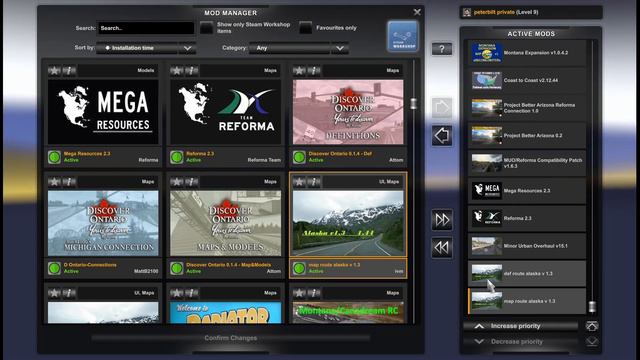Select MUO/Reforma Compatibility Patch entry
Image resolution: width=640 pixels, height=360 pixels.
pos(527,163)
